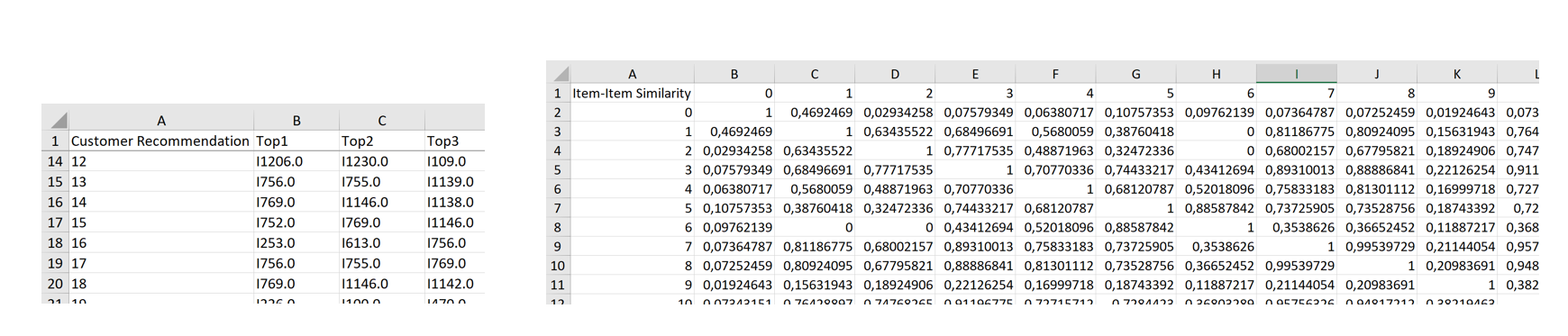
Task: Select column K header in similarity sheet
Action: pos(1457,74)
